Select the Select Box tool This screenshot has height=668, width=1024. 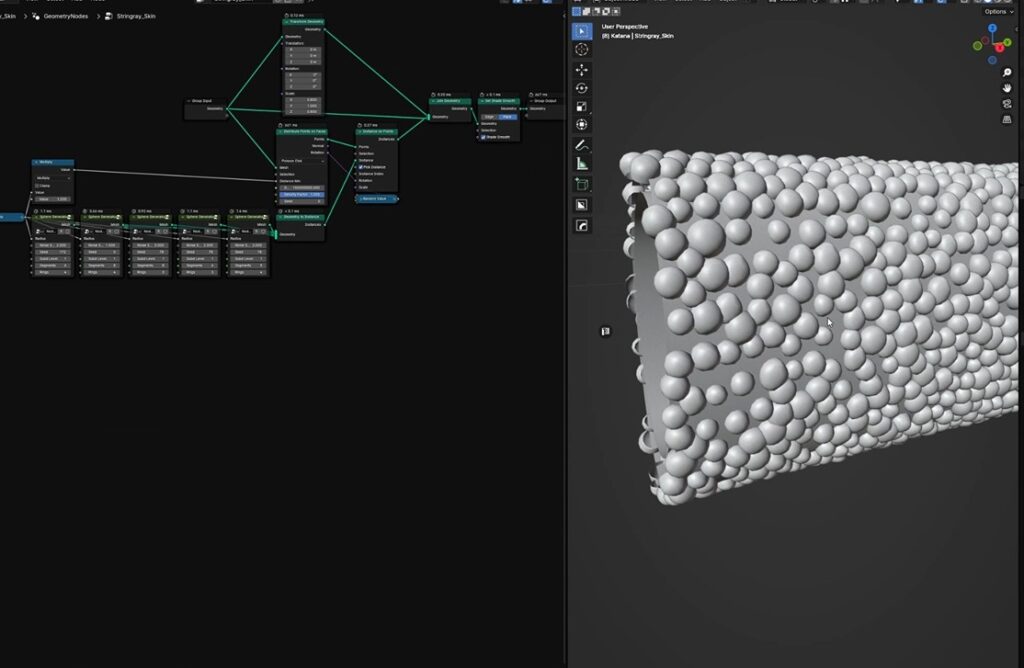click(x=582, y=31)
